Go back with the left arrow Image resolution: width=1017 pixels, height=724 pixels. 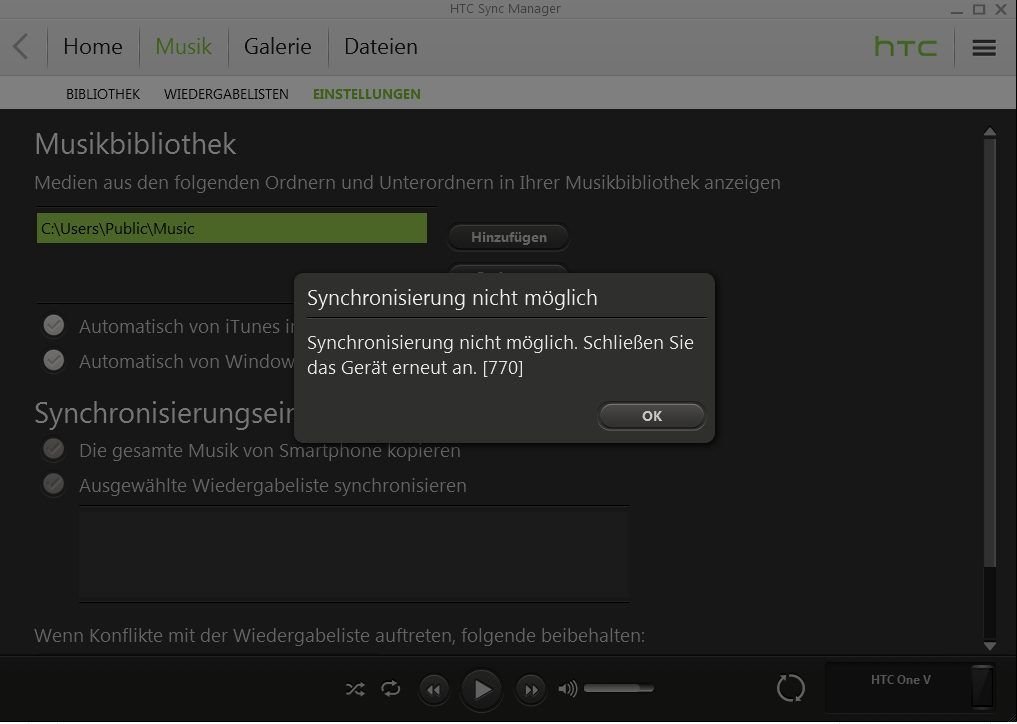(21, 47)
